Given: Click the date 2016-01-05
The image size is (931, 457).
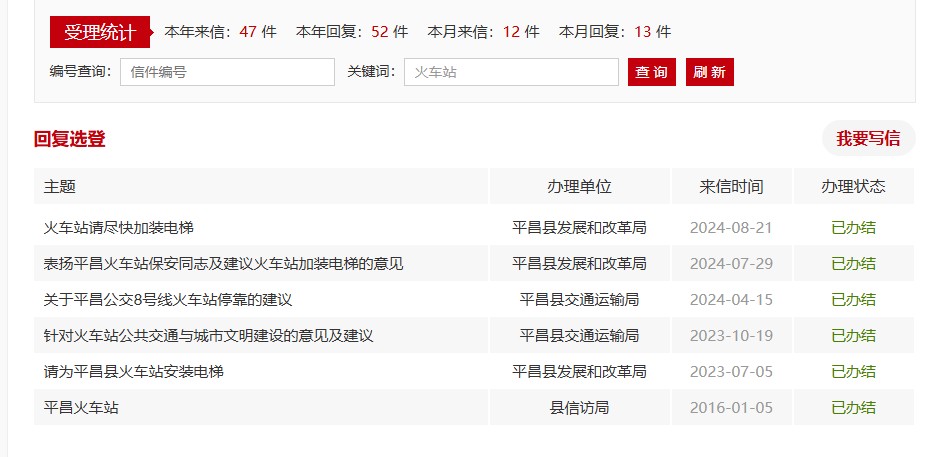Looking at the screenshot, I should (x=732, y=408).
